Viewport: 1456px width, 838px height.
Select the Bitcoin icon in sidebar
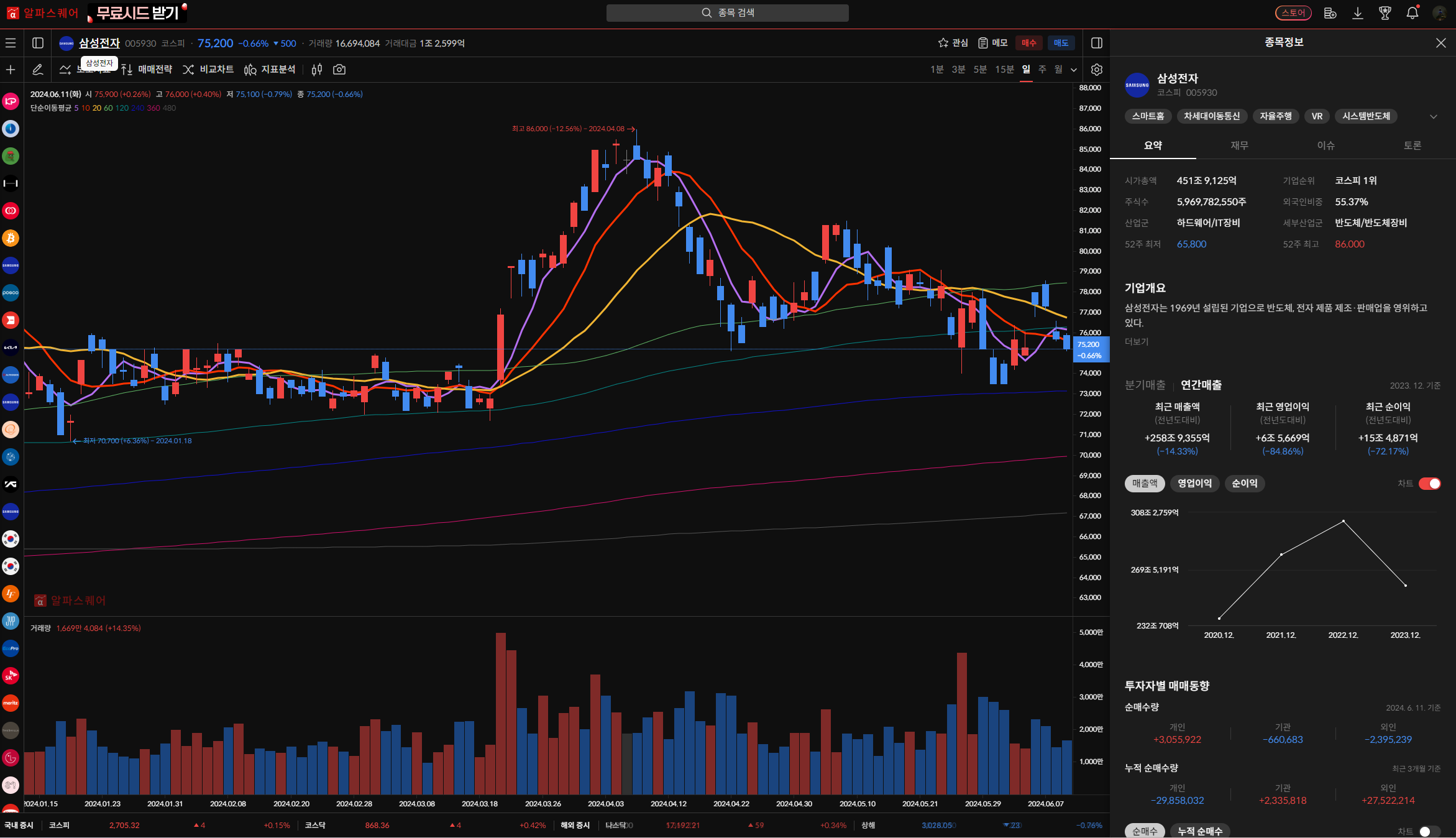click(x=11, y=238)
